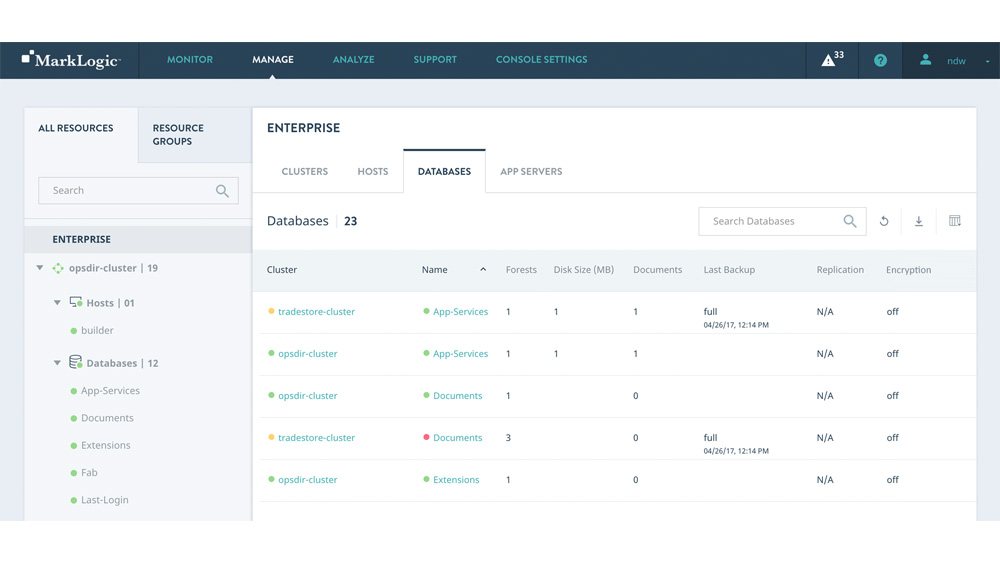This screenshot has height=562, width=1000.
Task: Switch to the Resource Groups tab
Action: (178, 135)
